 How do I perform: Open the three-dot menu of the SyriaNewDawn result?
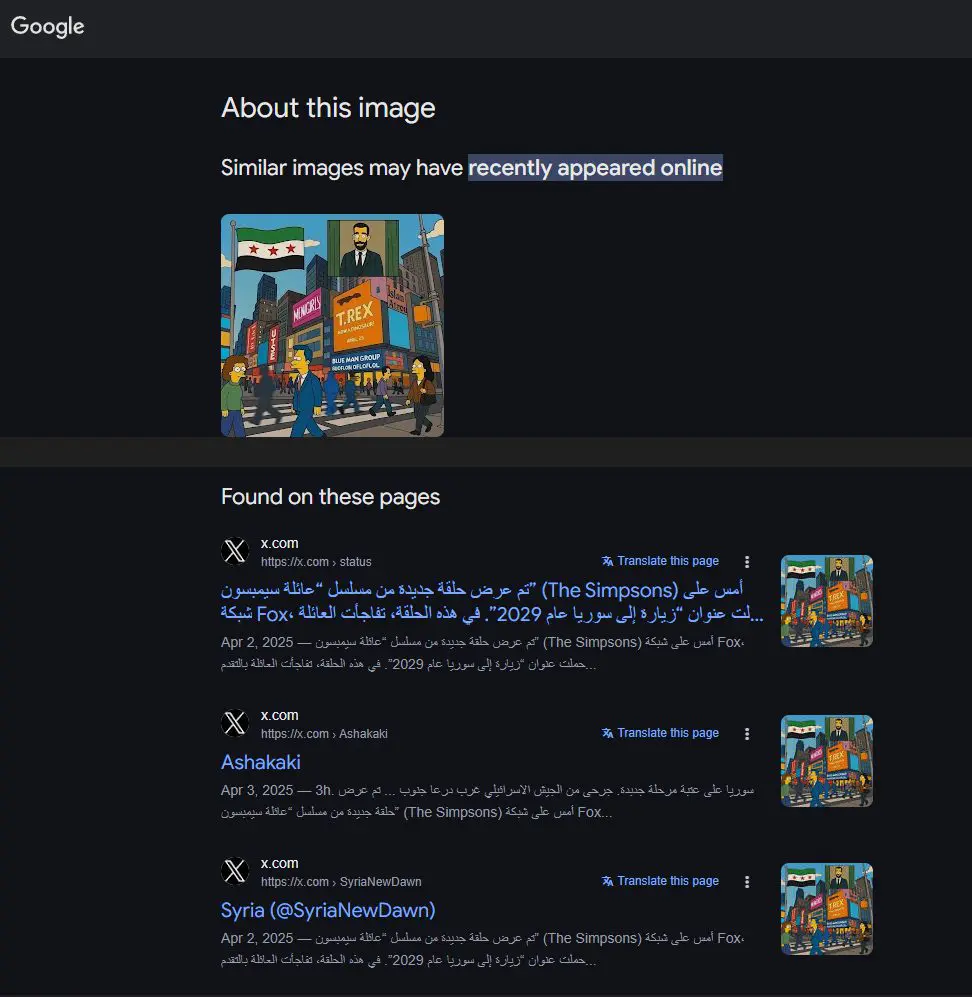point(747,881)
